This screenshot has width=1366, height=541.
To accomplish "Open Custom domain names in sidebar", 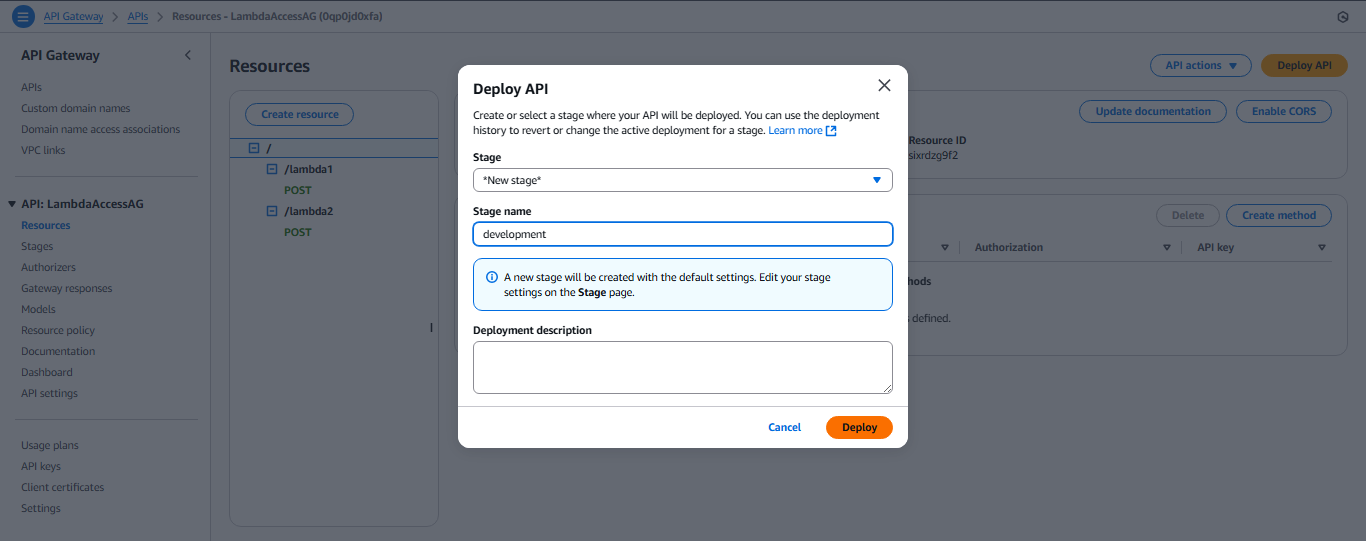I will pos(75,108).
